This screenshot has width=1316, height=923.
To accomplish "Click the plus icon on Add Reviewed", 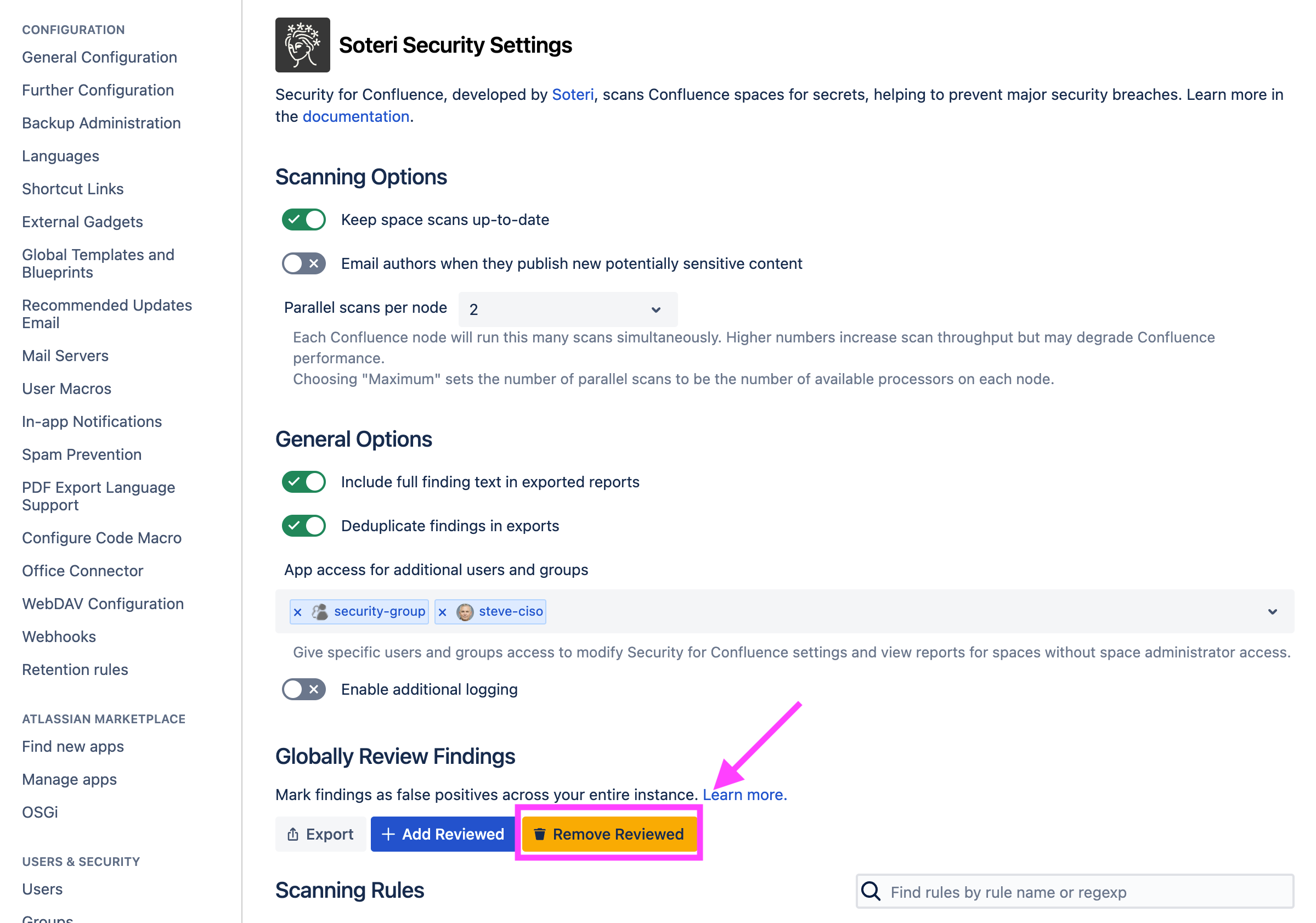I will 389,834.
